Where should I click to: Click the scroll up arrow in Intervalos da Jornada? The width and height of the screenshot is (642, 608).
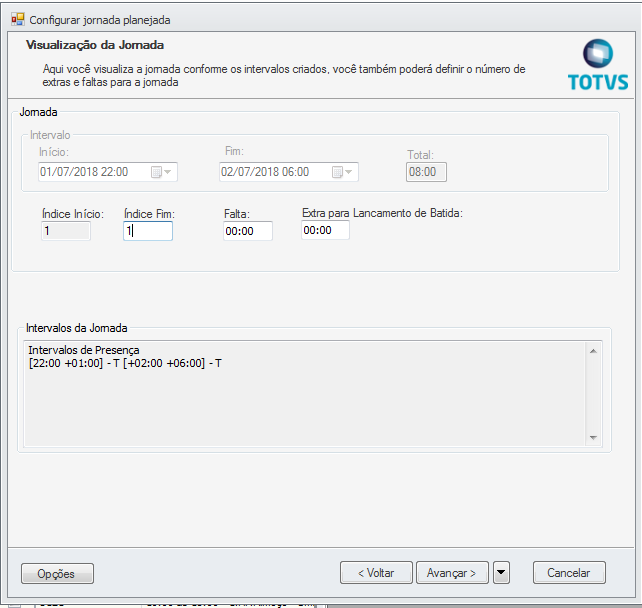(593, 351)
